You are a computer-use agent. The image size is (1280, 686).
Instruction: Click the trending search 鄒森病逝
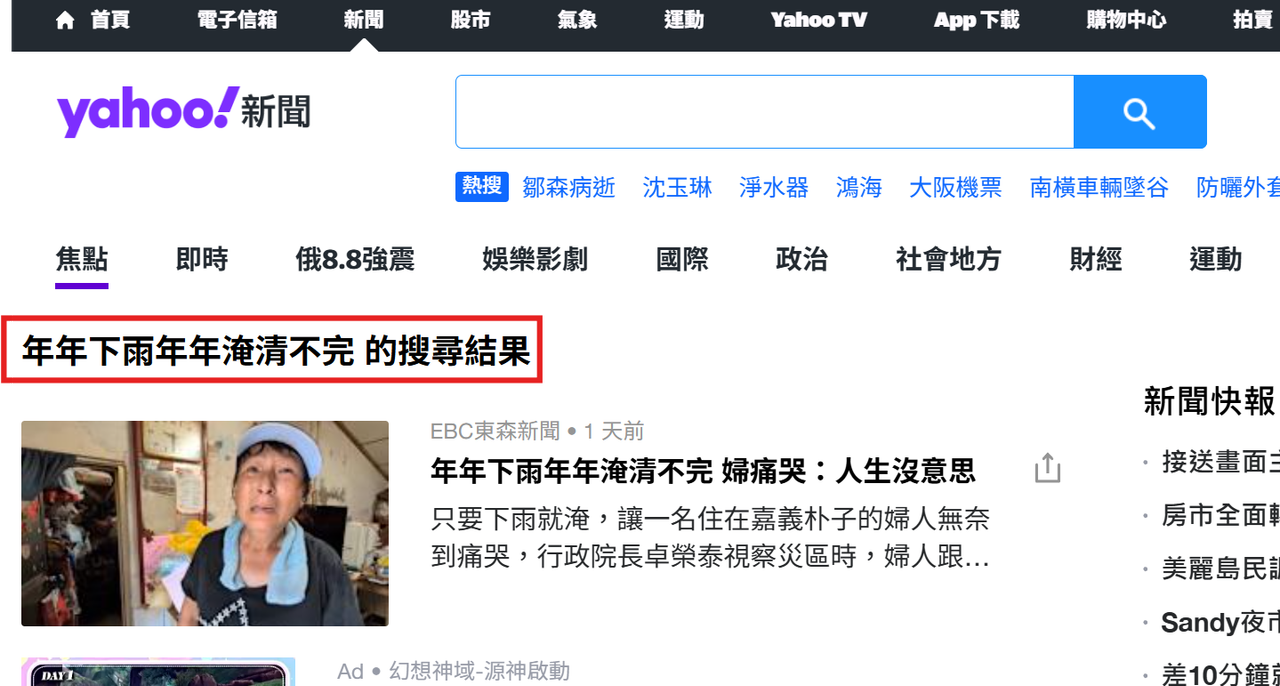569,187
